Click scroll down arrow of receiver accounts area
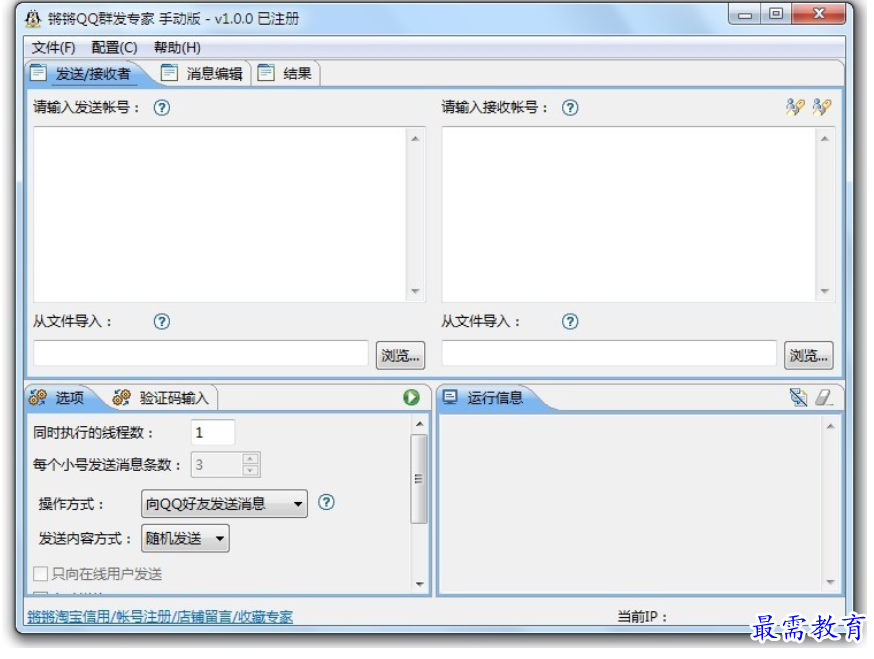The height and width of the screenshot is (659, 874). point(825,291)
